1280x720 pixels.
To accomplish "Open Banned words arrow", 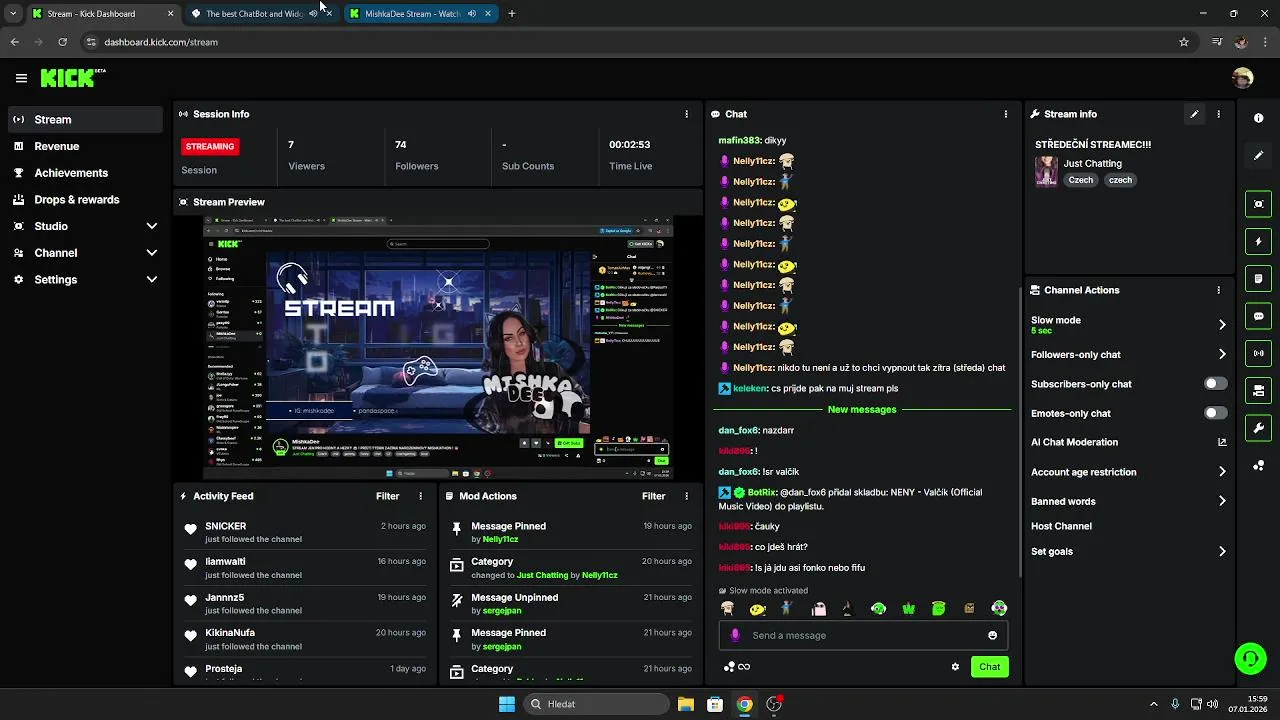I will point(1222,501).
